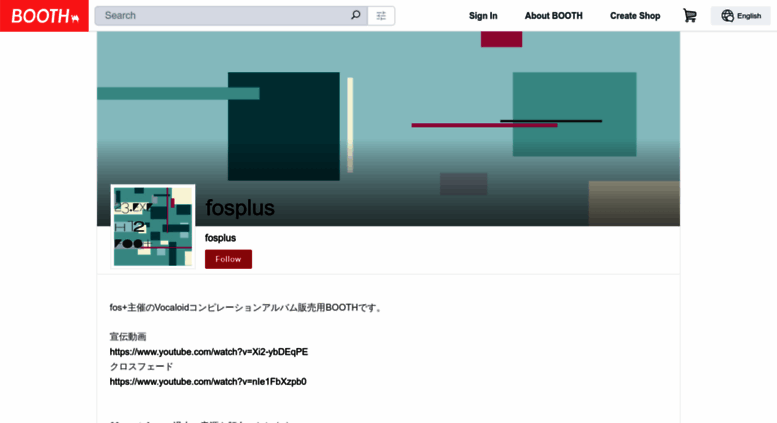This screenshot has height=423, width=777.
Task: Open About BOOTH page
Action: pos(554,16)
